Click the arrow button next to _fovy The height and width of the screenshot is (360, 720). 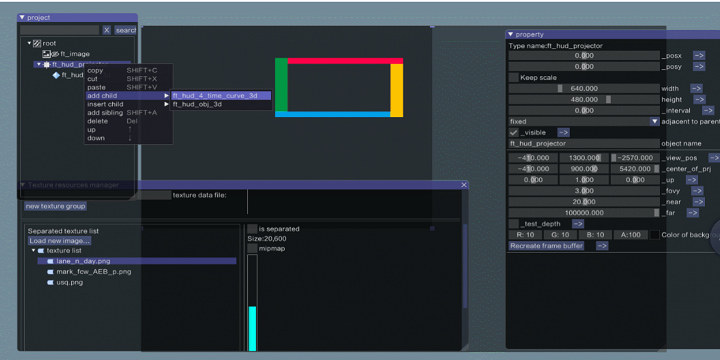[697, 191]
